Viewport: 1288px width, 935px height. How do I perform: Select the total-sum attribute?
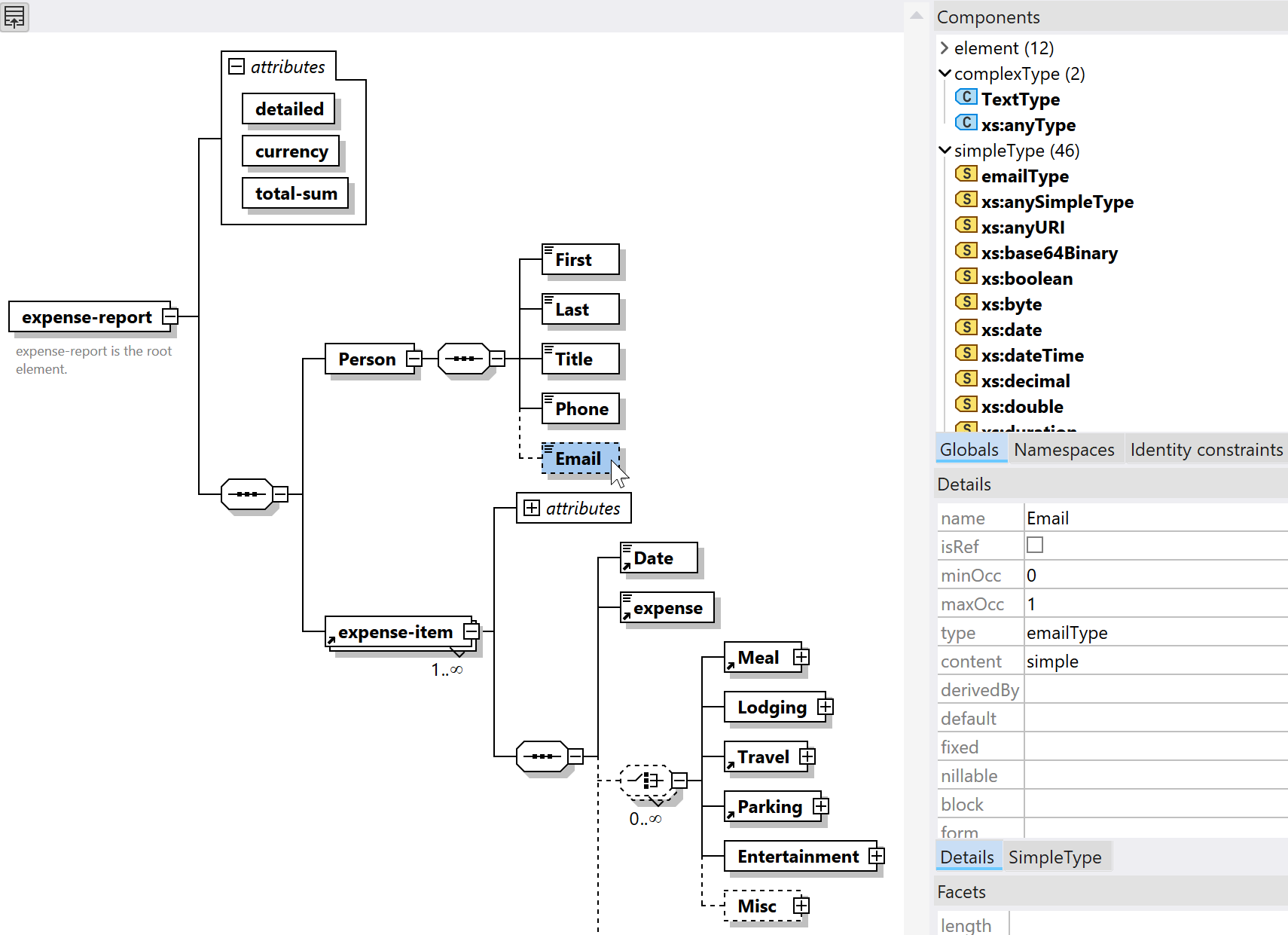pos(296,194)
